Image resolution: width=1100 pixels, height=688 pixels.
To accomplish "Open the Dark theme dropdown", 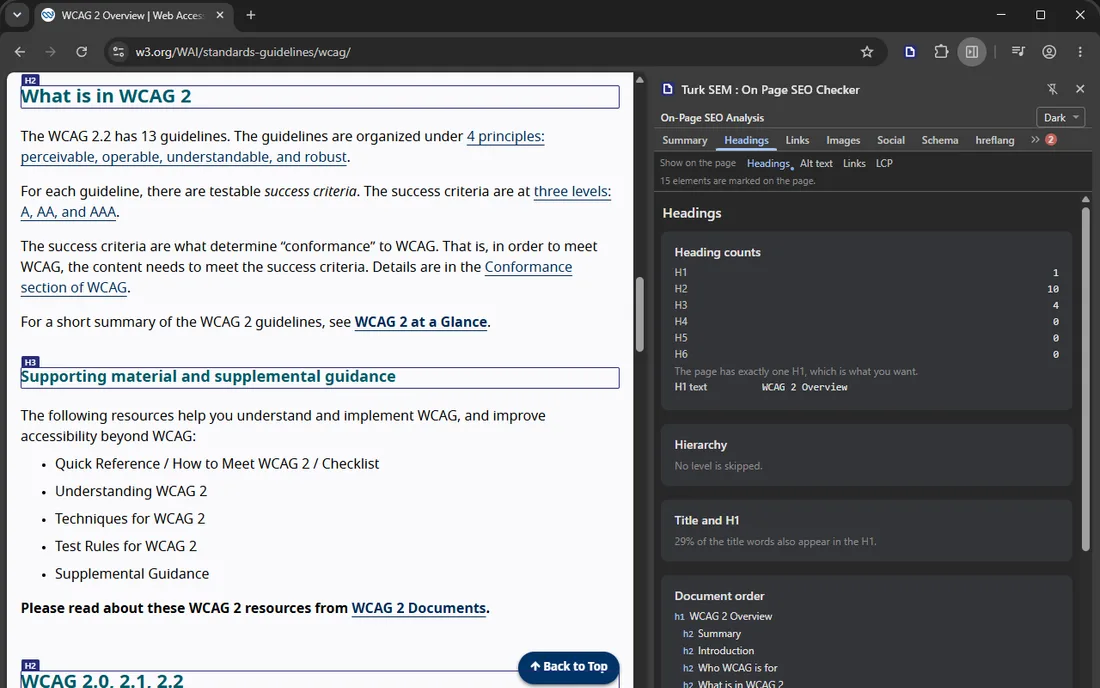I will pyautogui.click(x=1060, y=118).
